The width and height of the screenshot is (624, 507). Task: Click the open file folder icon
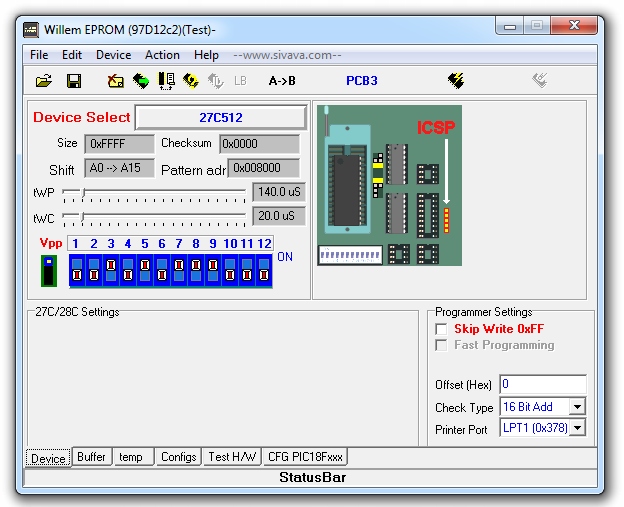click(x=44, y=81)
